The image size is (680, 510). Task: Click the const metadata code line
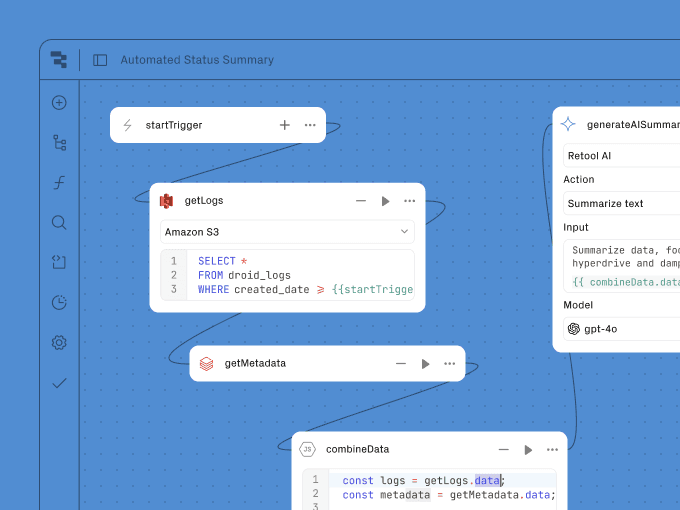pyautogui.click(x=449, y=495)
